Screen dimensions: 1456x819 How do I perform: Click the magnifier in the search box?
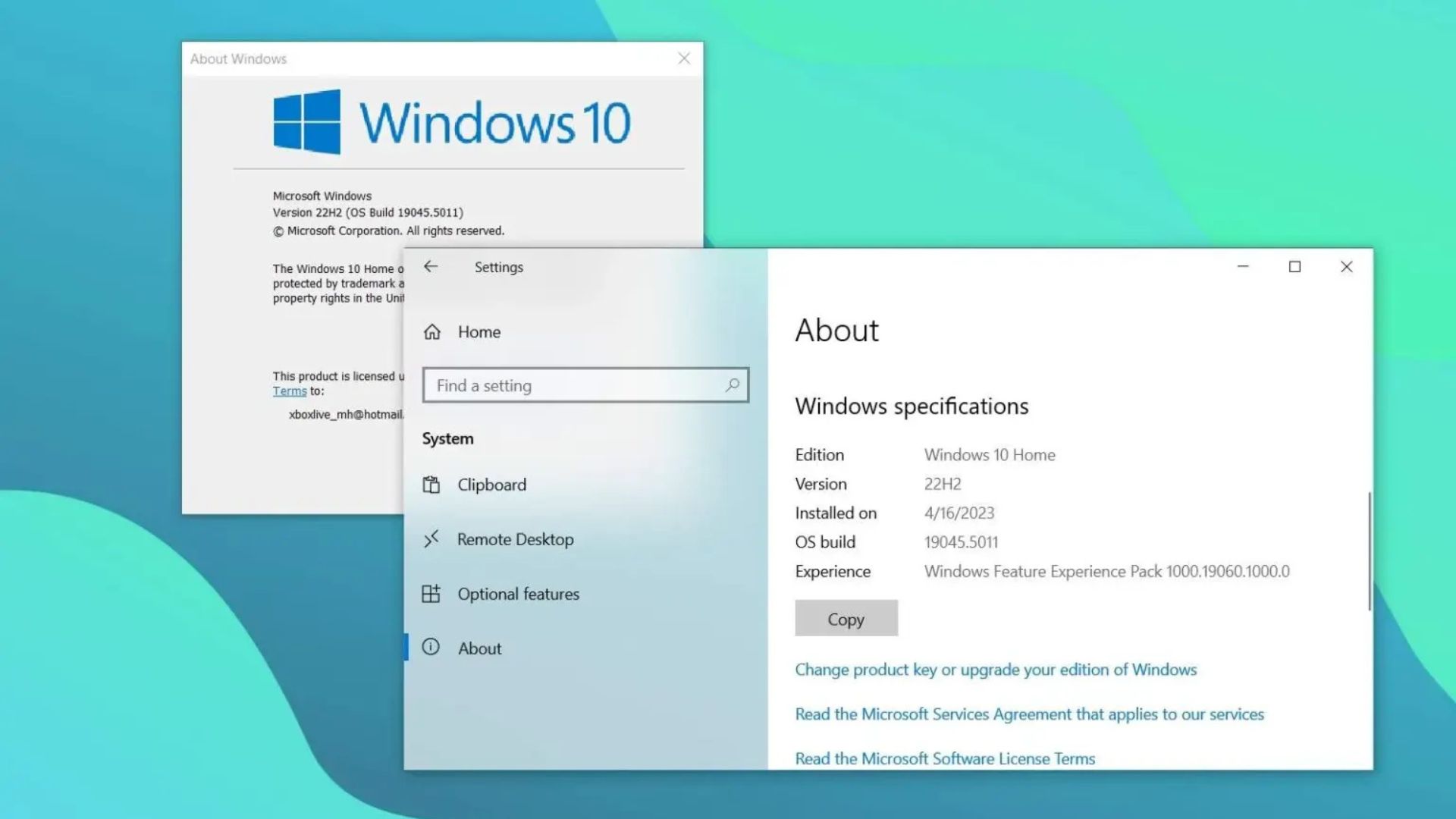pyautogui.click(x=730, y=385)
